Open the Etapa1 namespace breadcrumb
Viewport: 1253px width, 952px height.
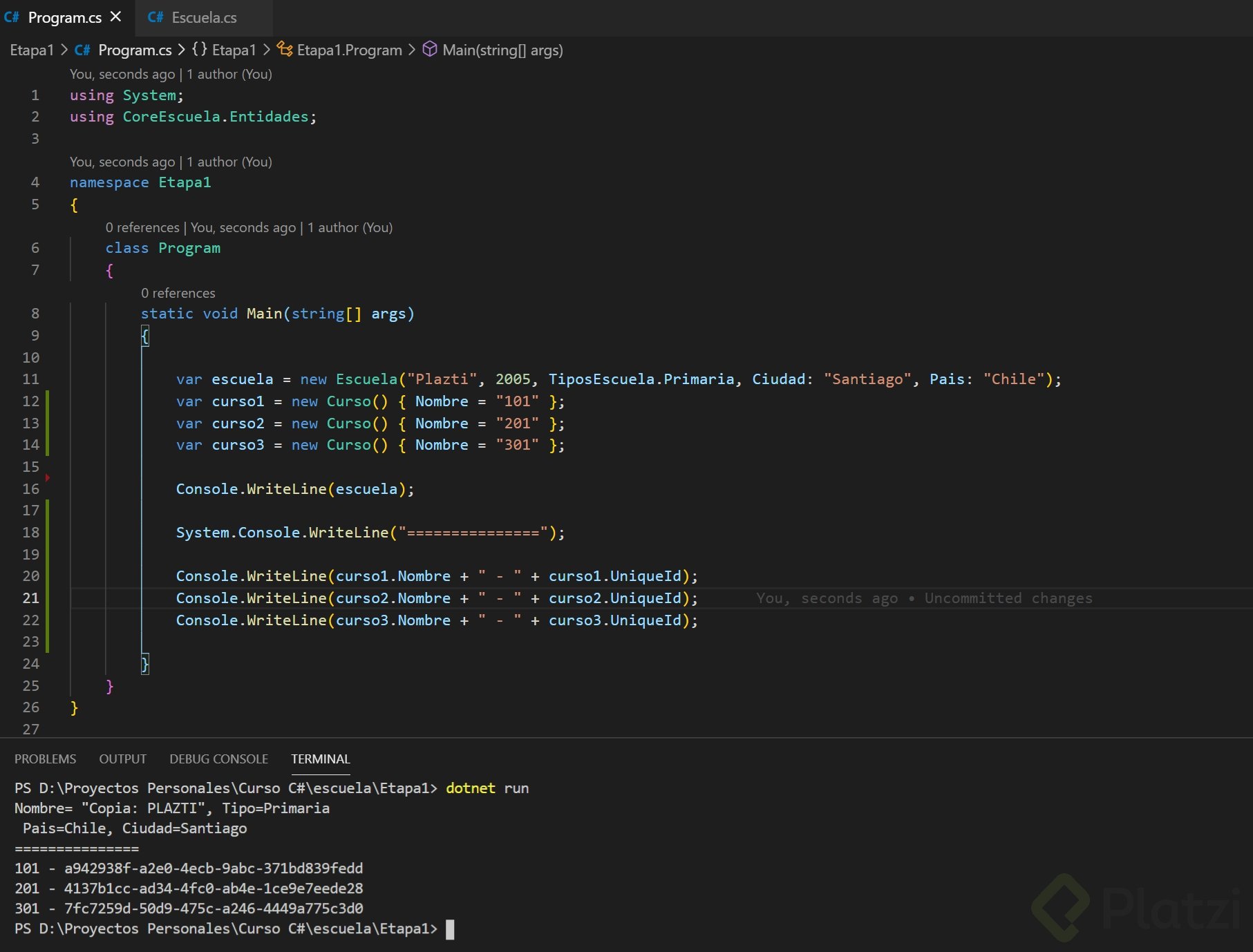(x=234, y=50)
